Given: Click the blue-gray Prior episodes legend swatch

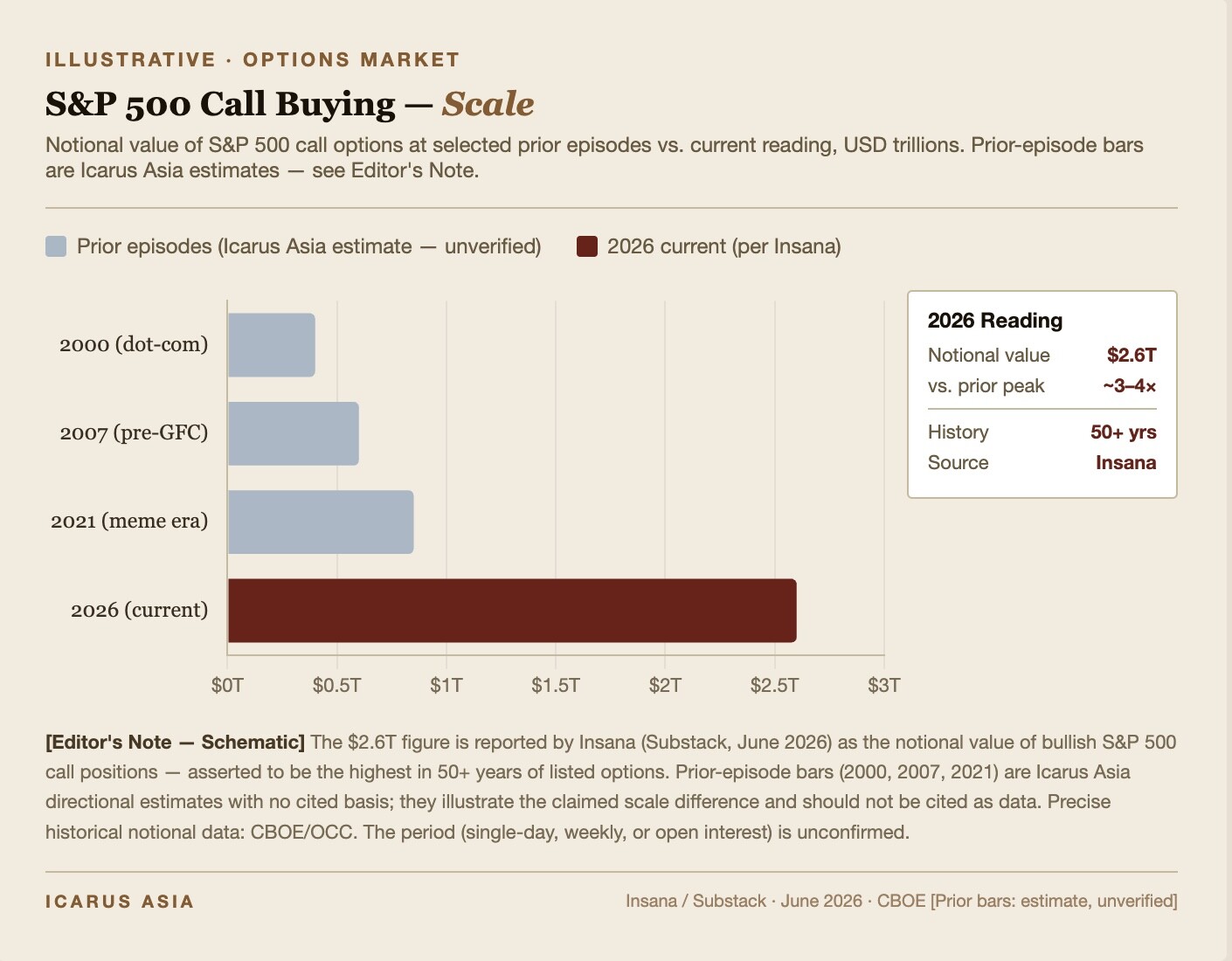Looking at the screenshot, I should point(56,246).
